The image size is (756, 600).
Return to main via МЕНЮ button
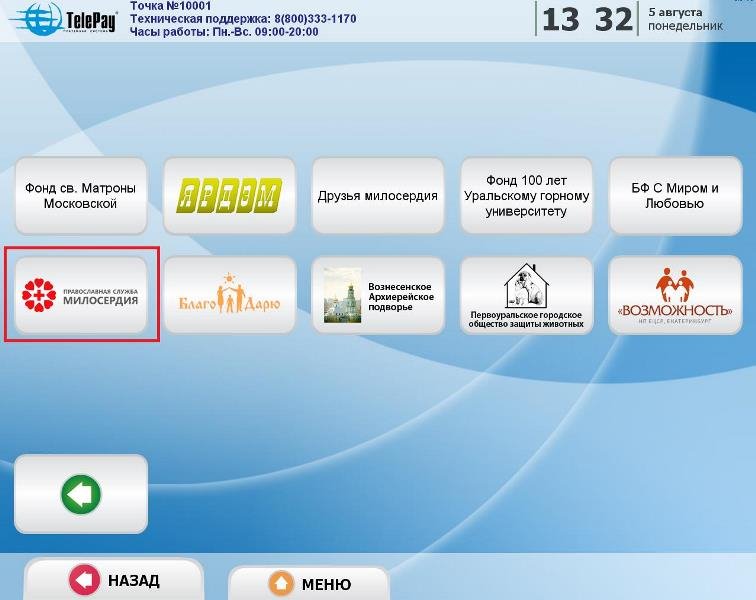coord(309,584)
